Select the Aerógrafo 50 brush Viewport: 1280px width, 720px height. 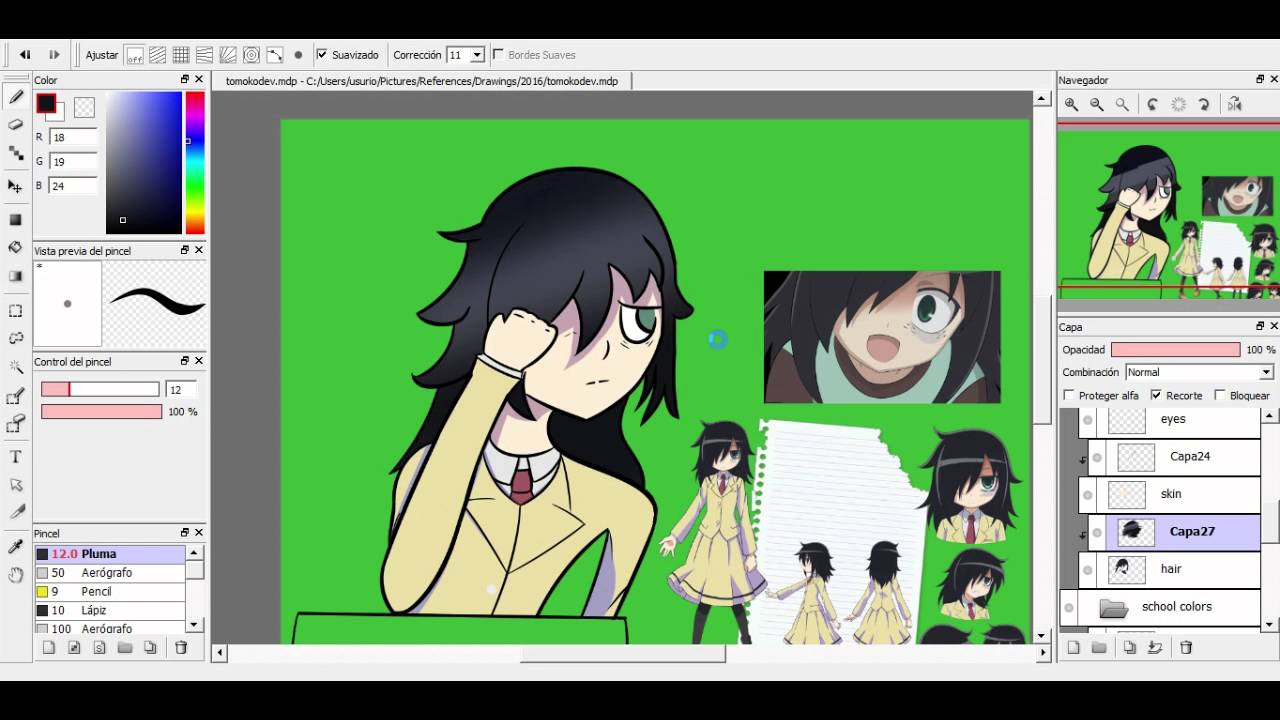click(110, 573)
